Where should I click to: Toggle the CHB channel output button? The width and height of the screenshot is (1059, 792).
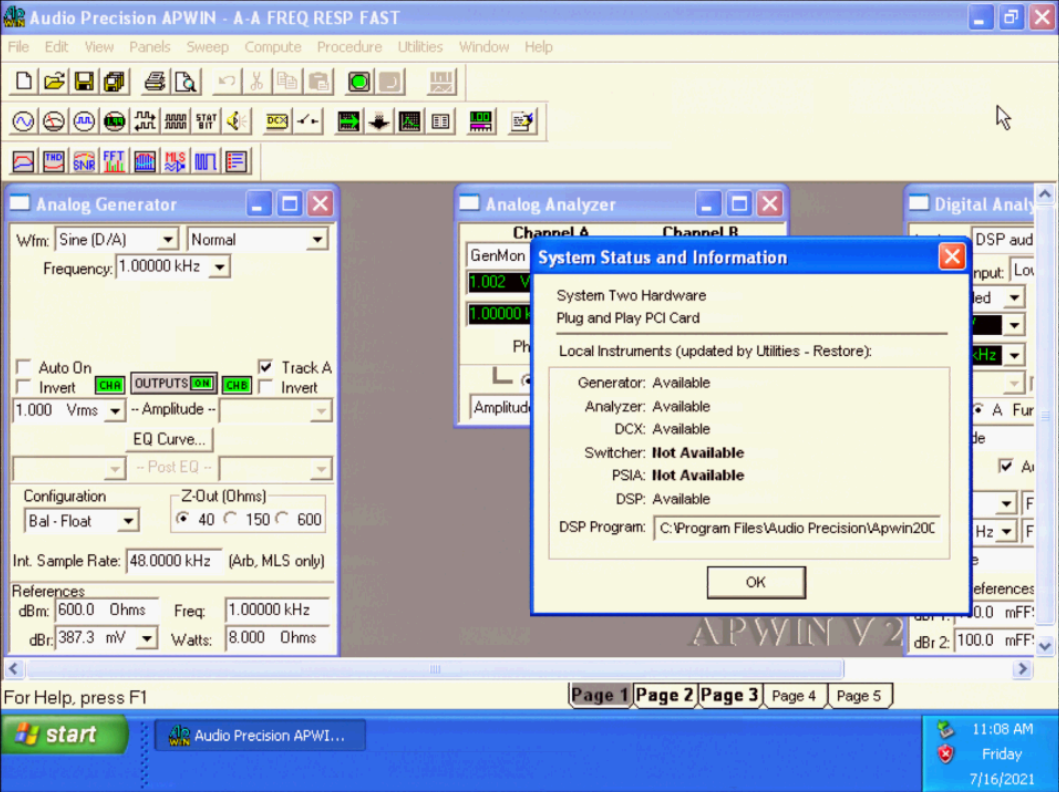pos(236,385)
